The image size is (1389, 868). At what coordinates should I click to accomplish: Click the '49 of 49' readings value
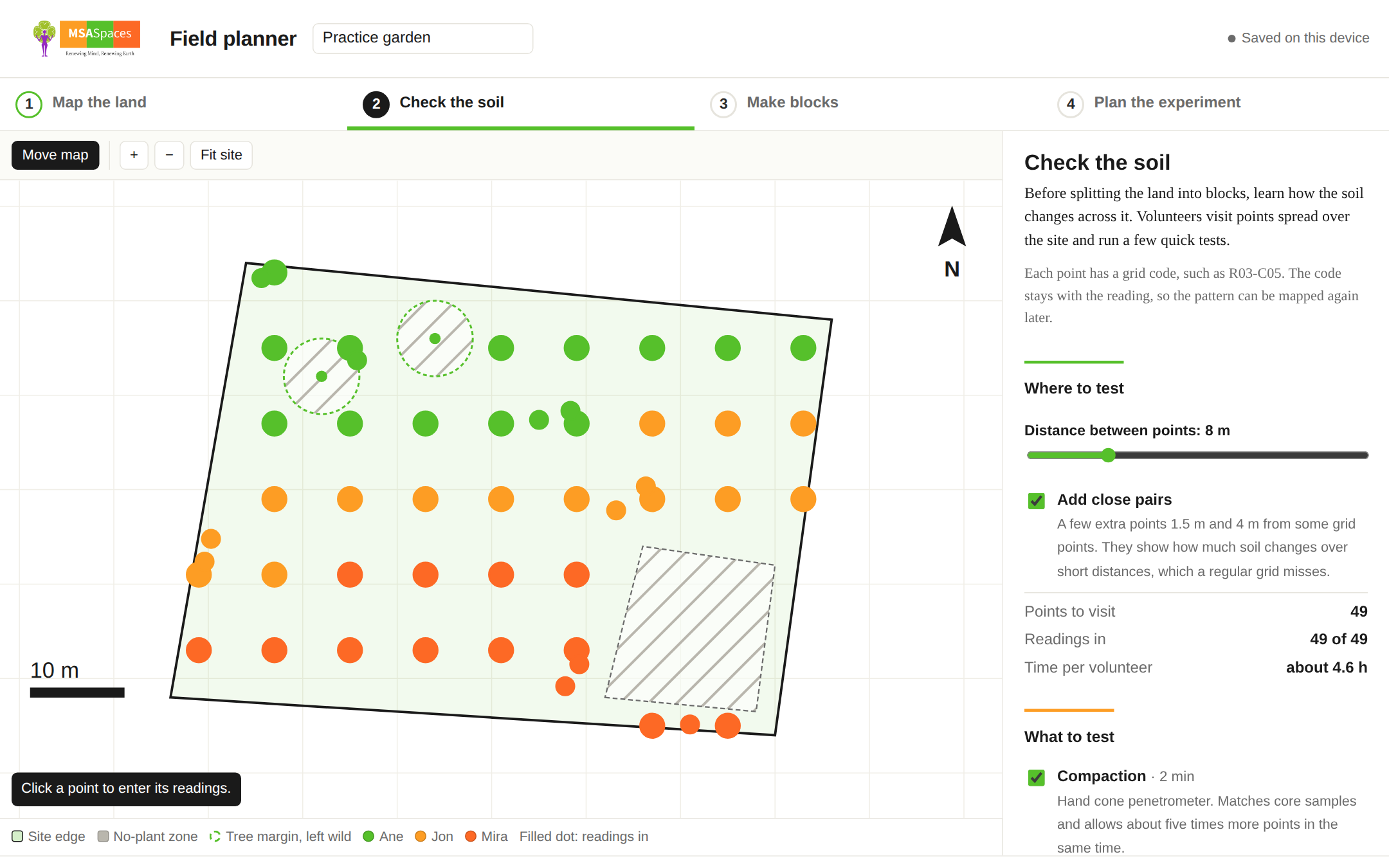[x=1338, y=639]
